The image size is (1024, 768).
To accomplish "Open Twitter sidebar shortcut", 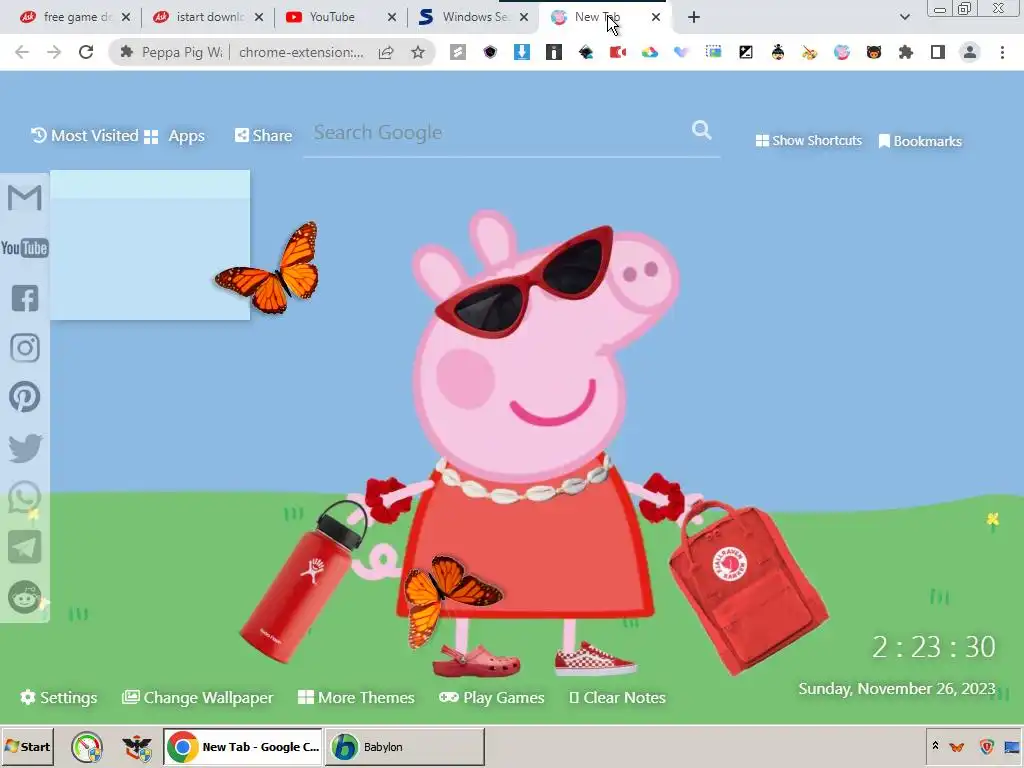I will point(25,448).
